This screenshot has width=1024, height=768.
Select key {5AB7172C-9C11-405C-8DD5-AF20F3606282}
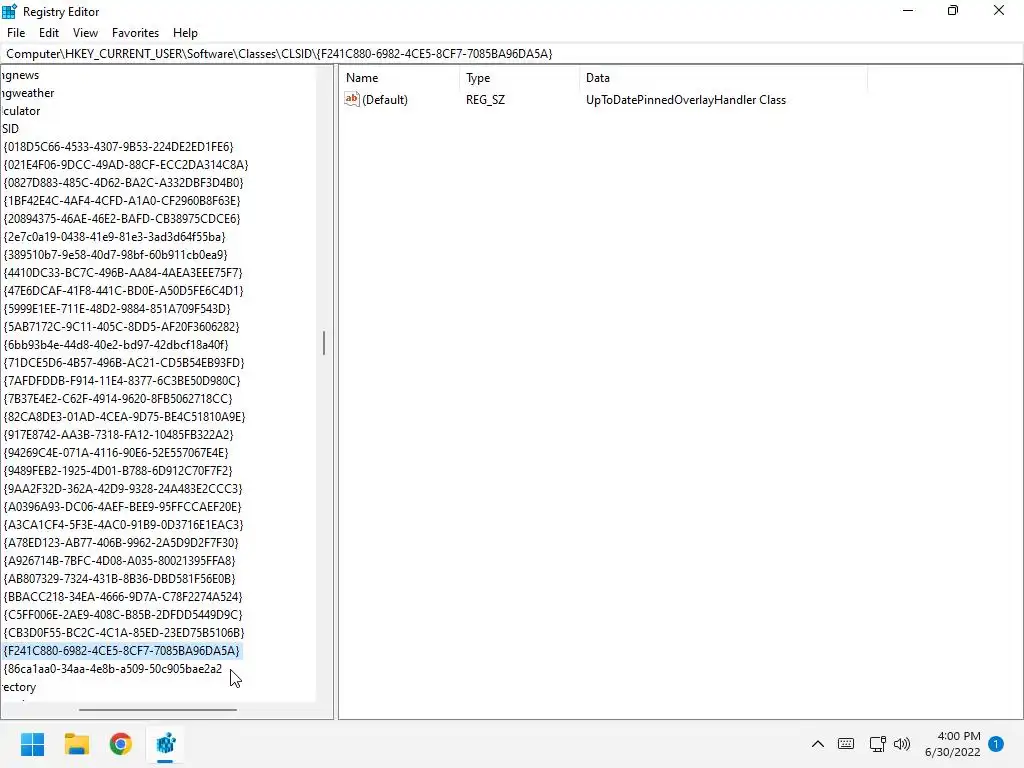pos(121,327)
